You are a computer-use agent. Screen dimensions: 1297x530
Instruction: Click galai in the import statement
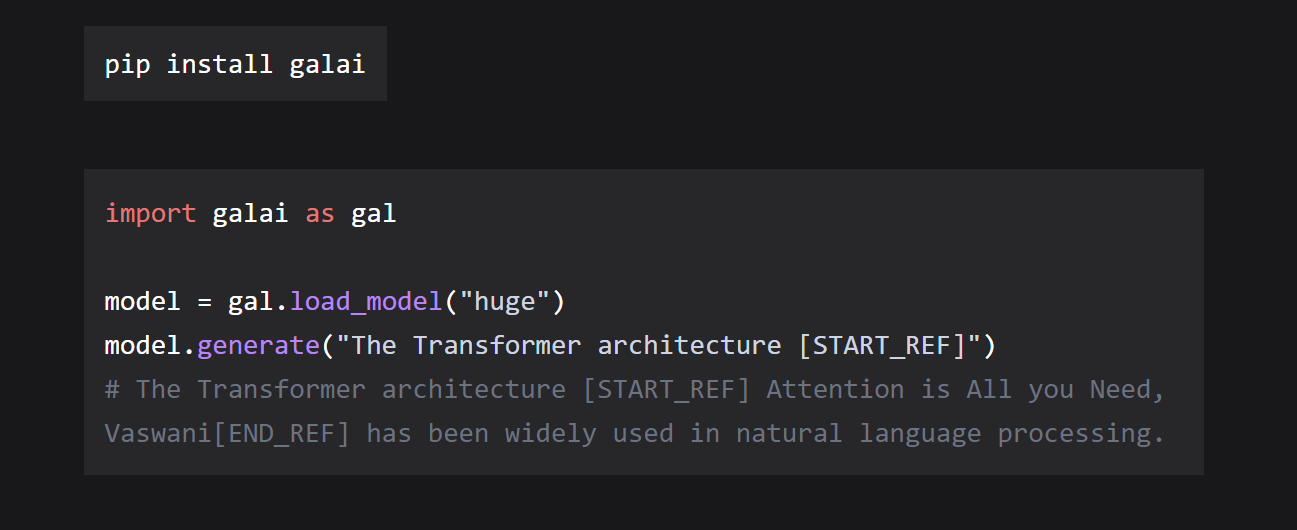[250, 214]
